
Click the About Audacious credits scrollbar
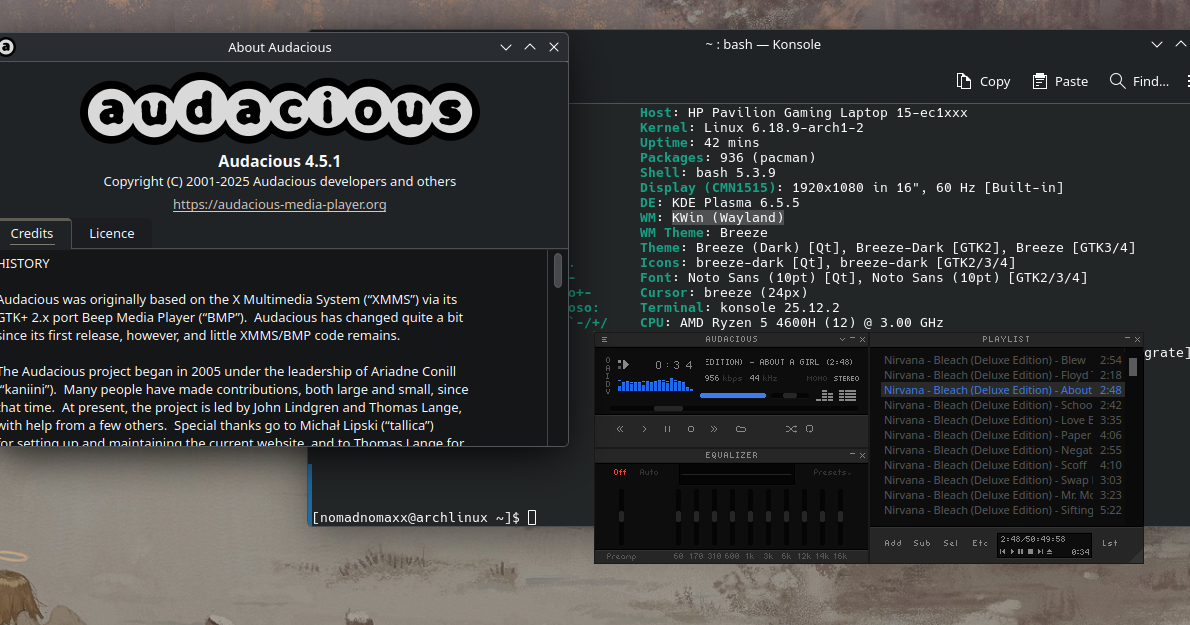tap(558, 271)
